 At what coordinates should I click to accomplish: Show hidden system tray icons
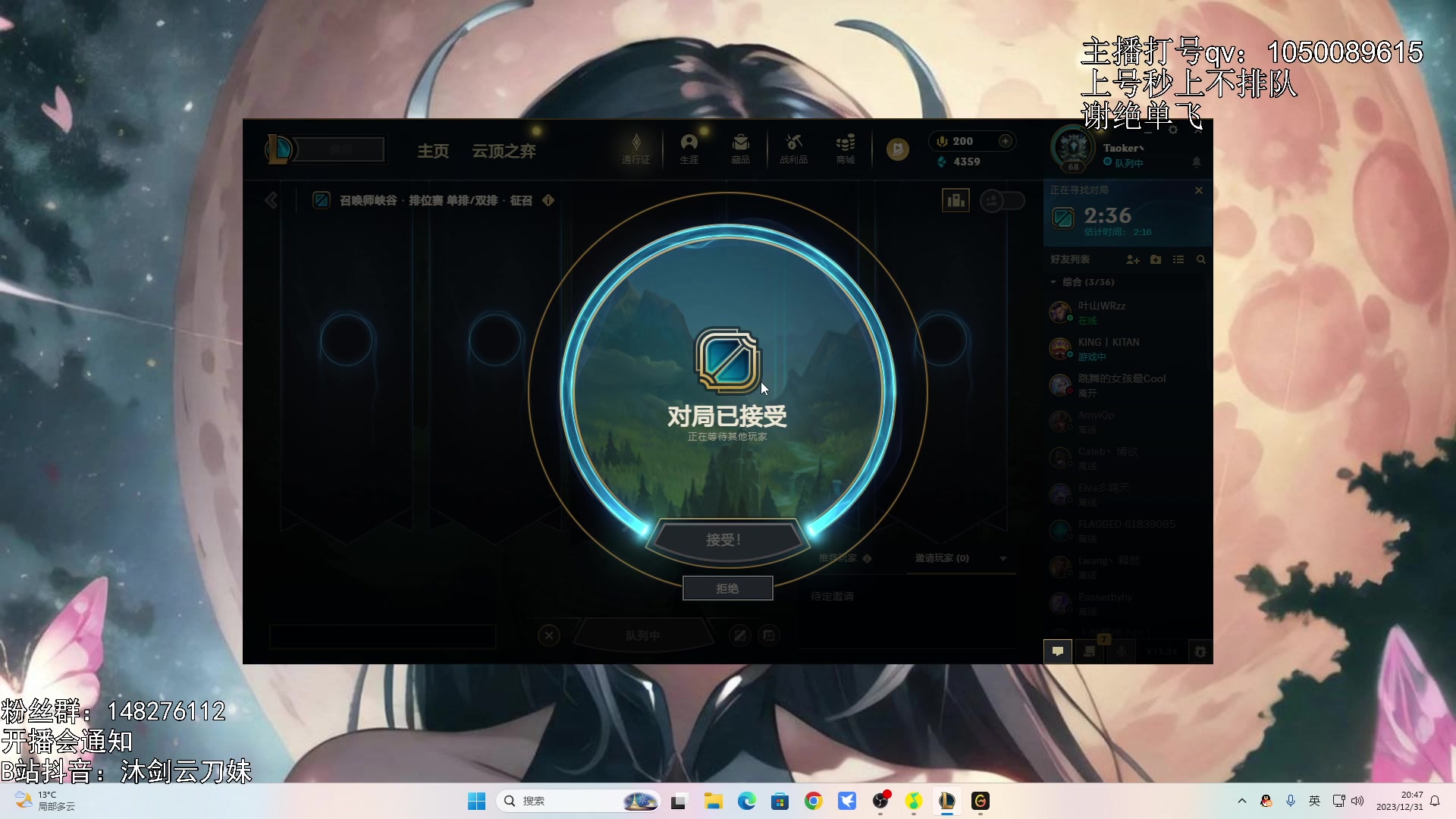[x=1241, y=801]
